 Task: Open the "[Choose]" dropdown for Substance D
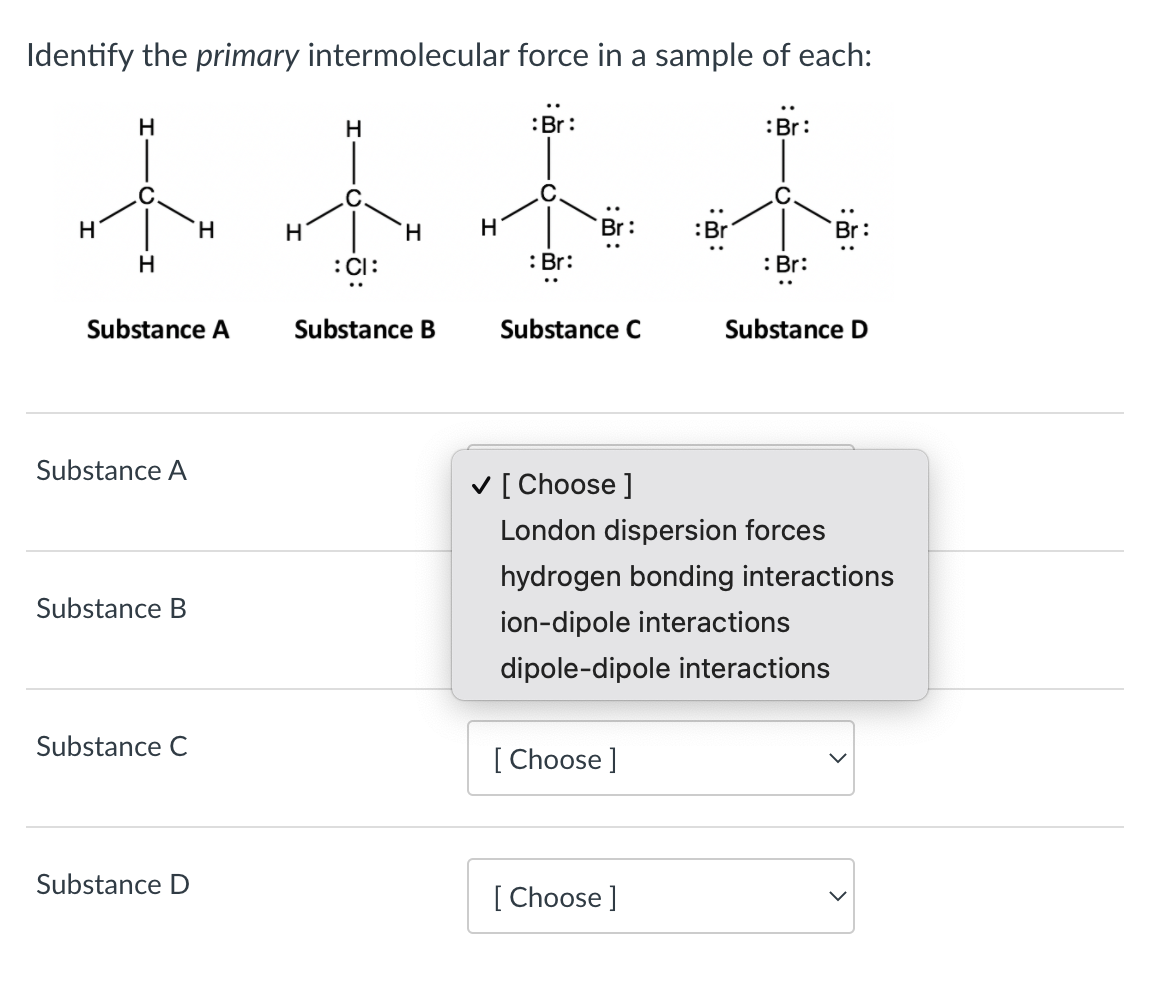[660, 896]
